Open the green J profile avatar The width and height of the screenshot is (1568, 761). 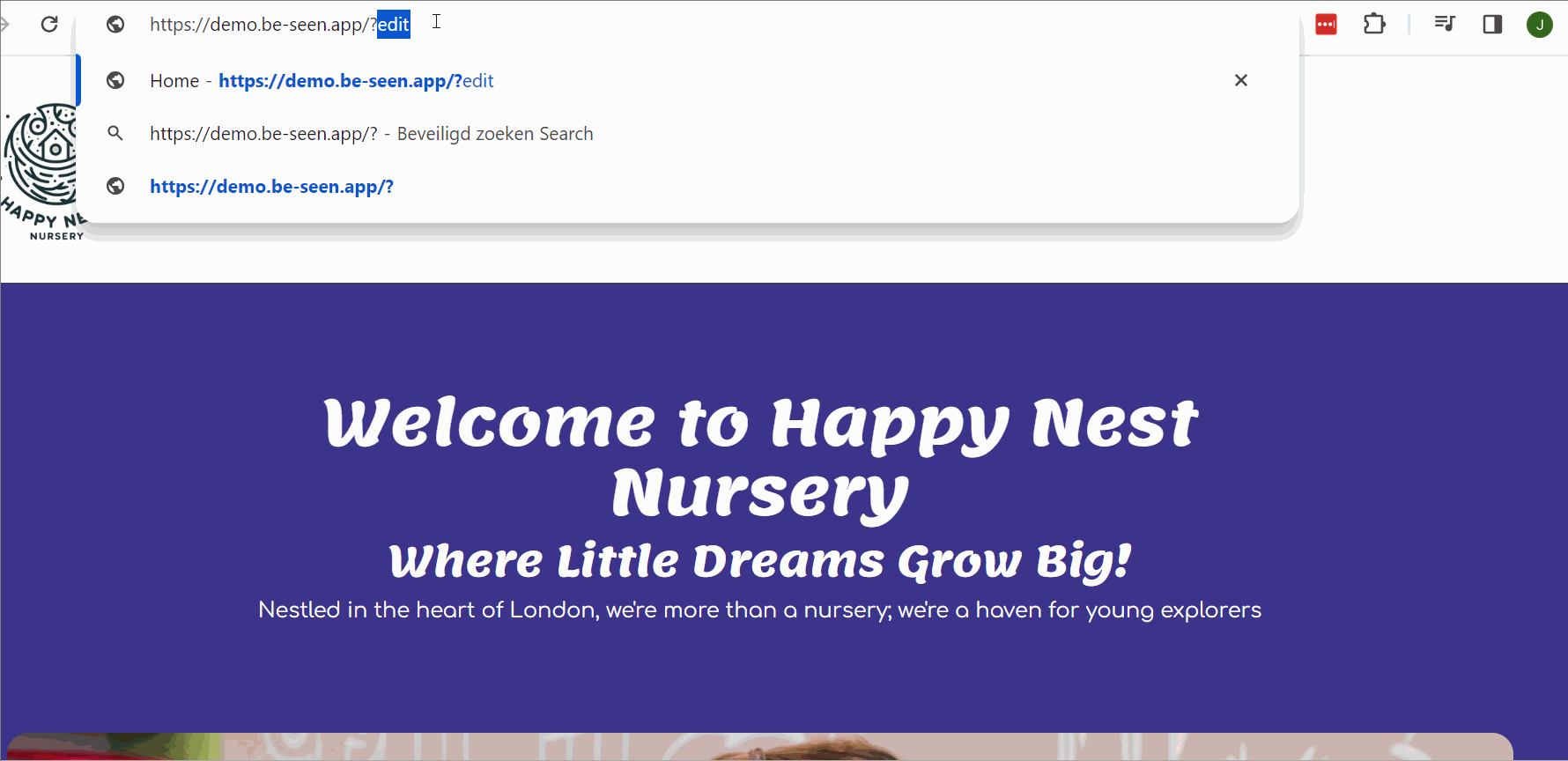(x=1539, y=25)
